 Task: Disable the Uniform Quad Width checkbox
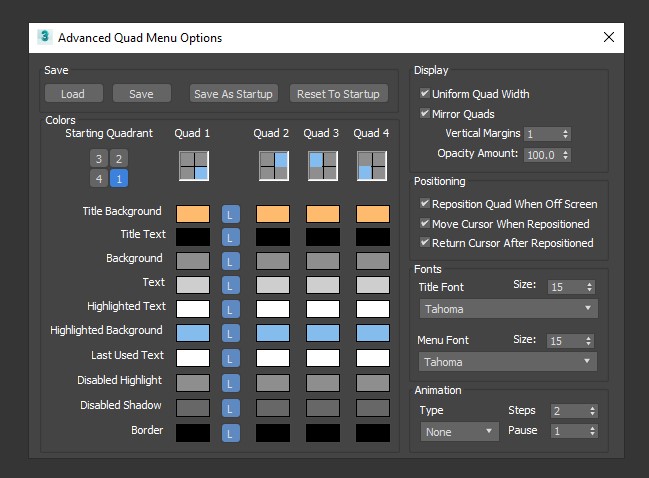425,94
